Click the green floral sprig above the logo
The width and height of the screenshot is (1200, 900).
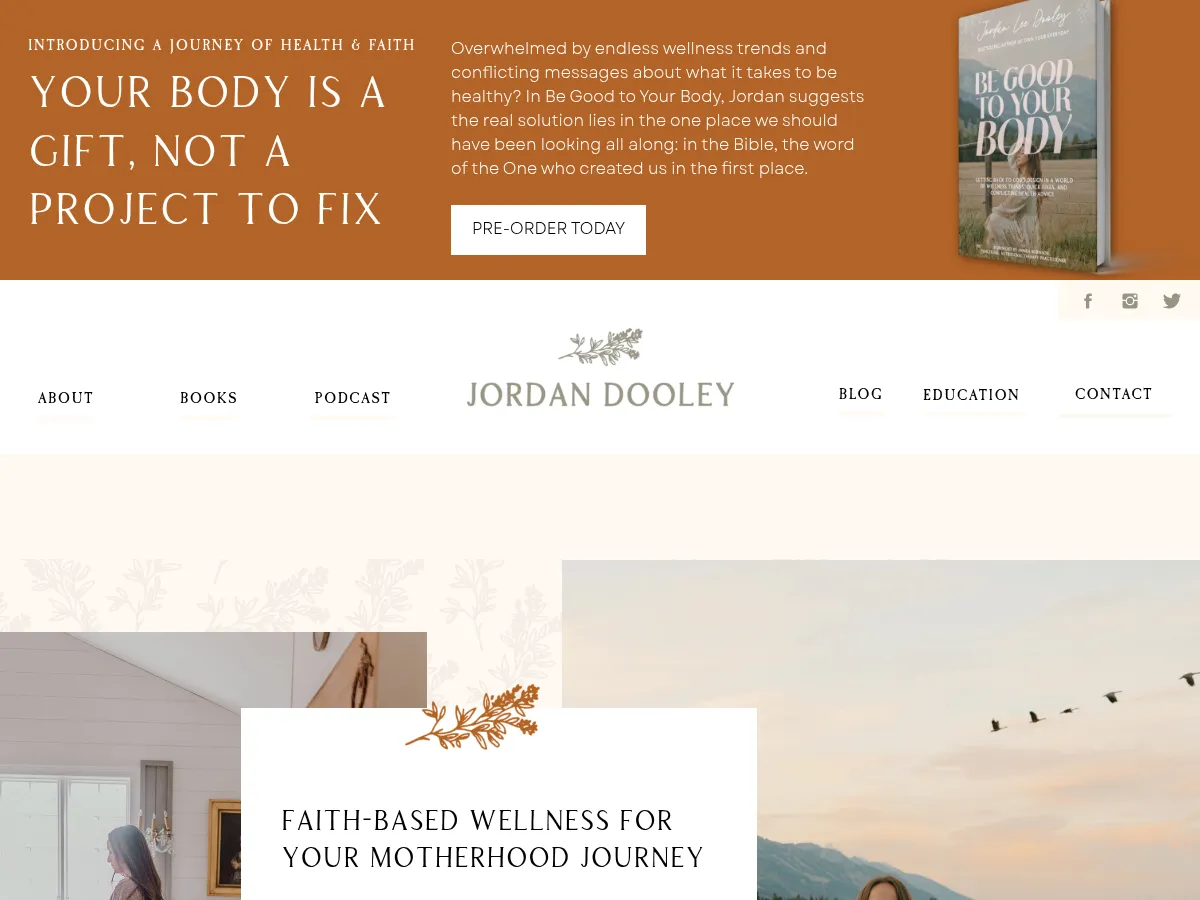tap(600, 347)
